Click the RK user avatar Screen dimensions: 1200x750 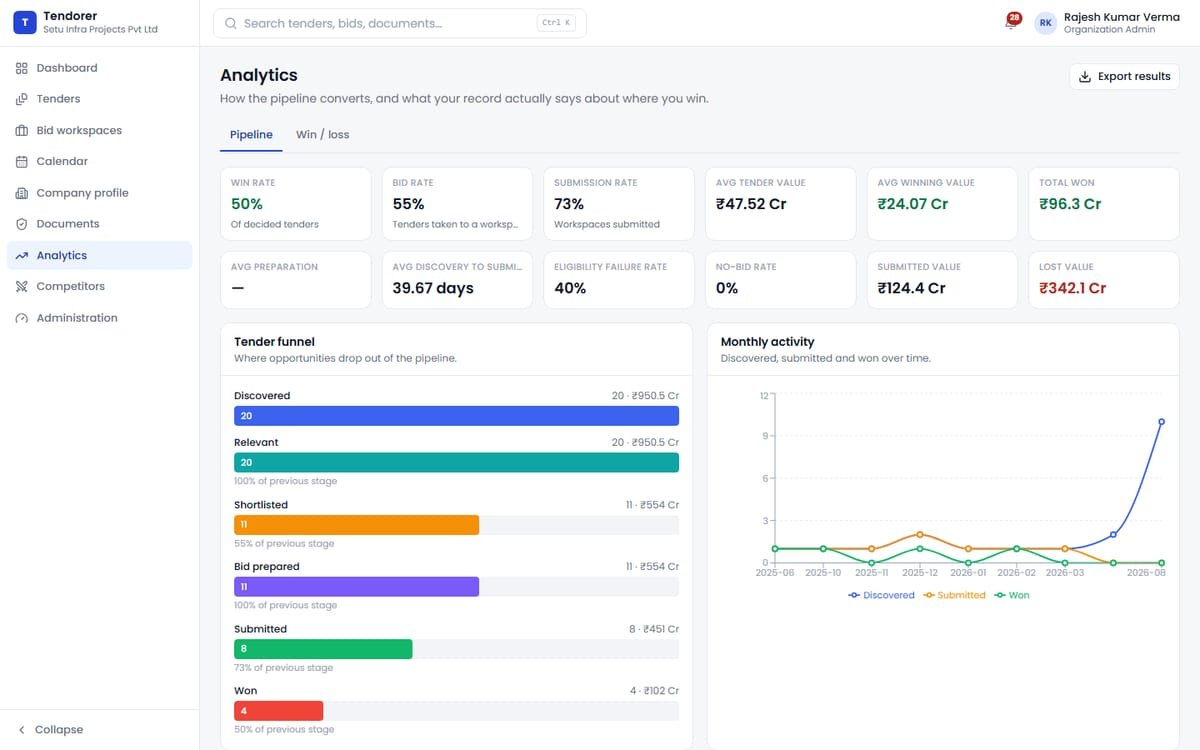[x=1045, y=23]
